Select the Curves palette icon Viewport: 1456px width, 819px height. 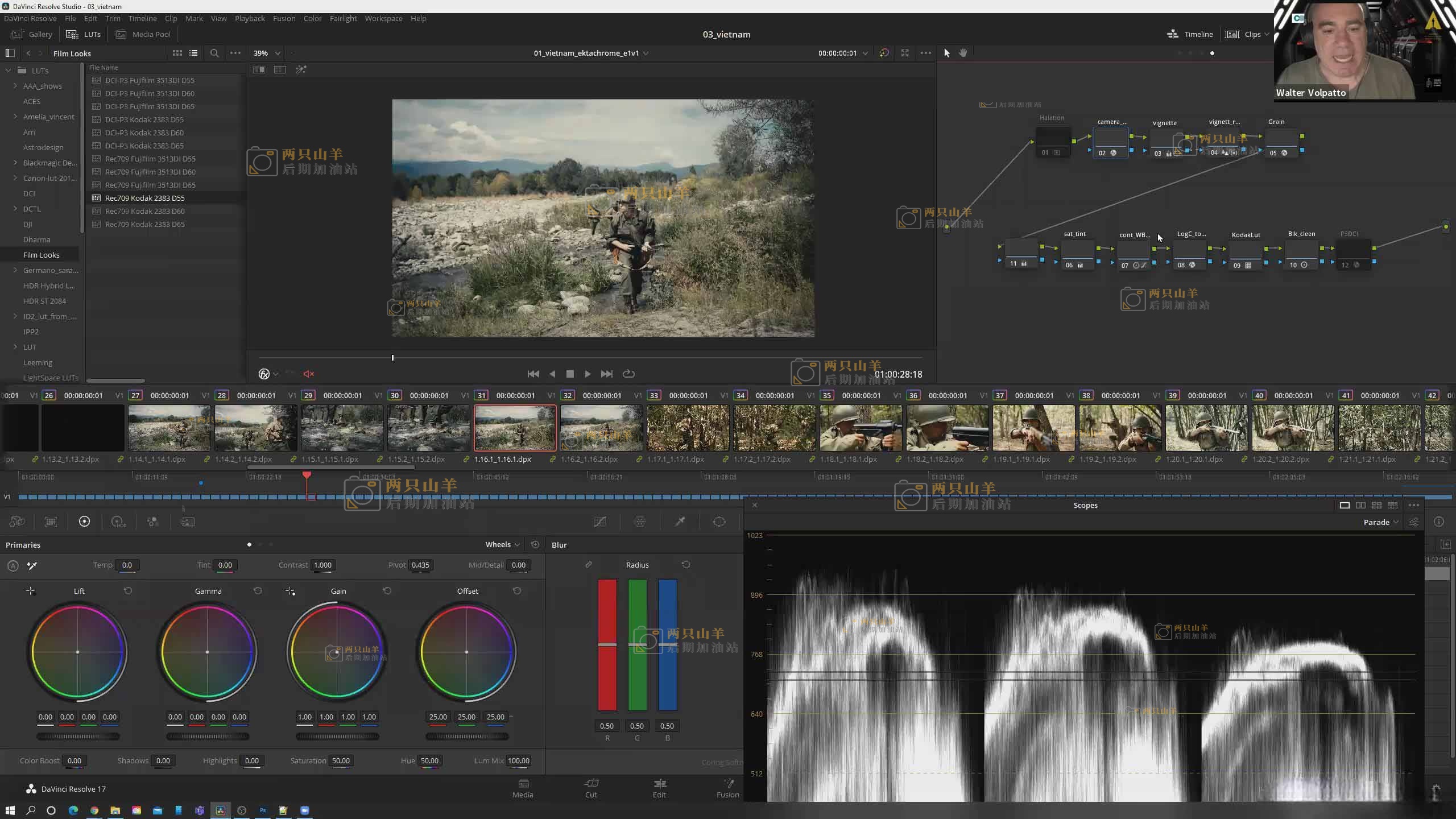coord(600,522)
